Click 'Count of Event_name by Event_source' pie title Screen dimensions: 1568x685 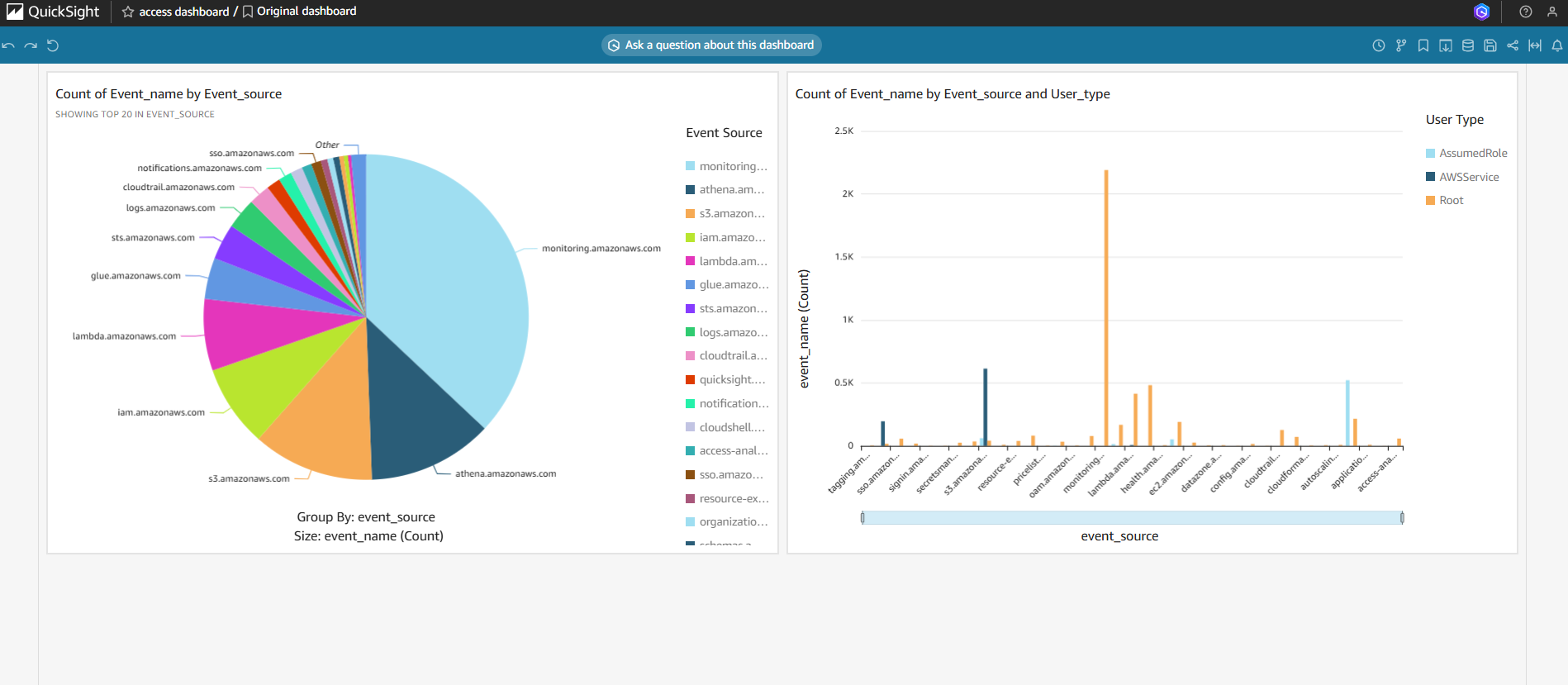169,94
